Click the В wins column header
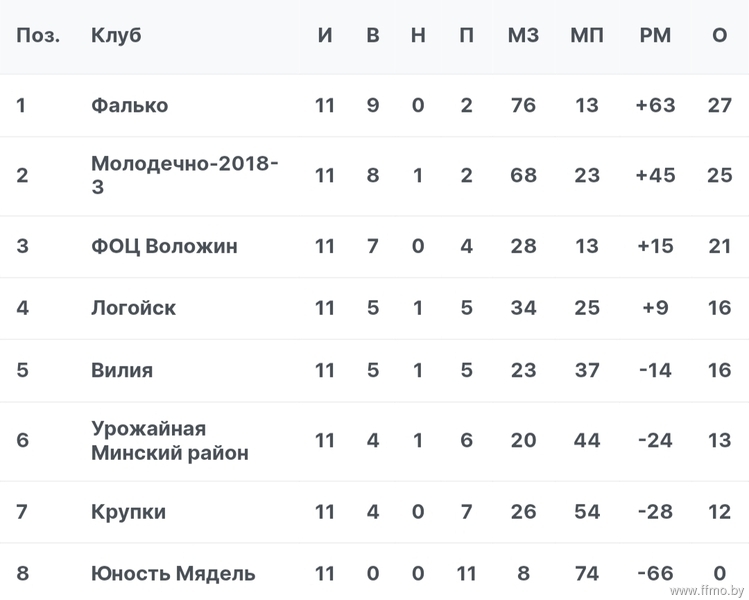 pyautogui.click(x=373, y=35)
